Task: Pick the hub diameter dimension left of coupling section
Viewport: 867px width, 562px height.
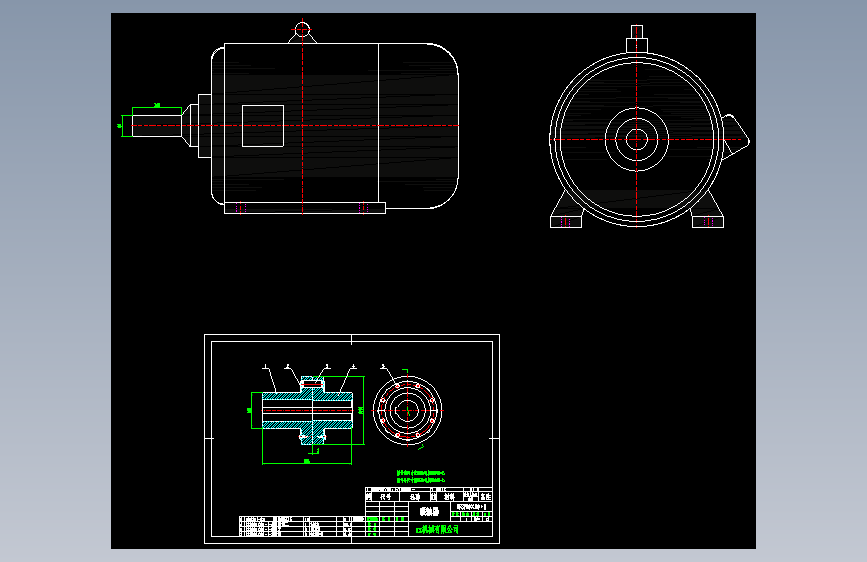Action: tap(249, 410)
